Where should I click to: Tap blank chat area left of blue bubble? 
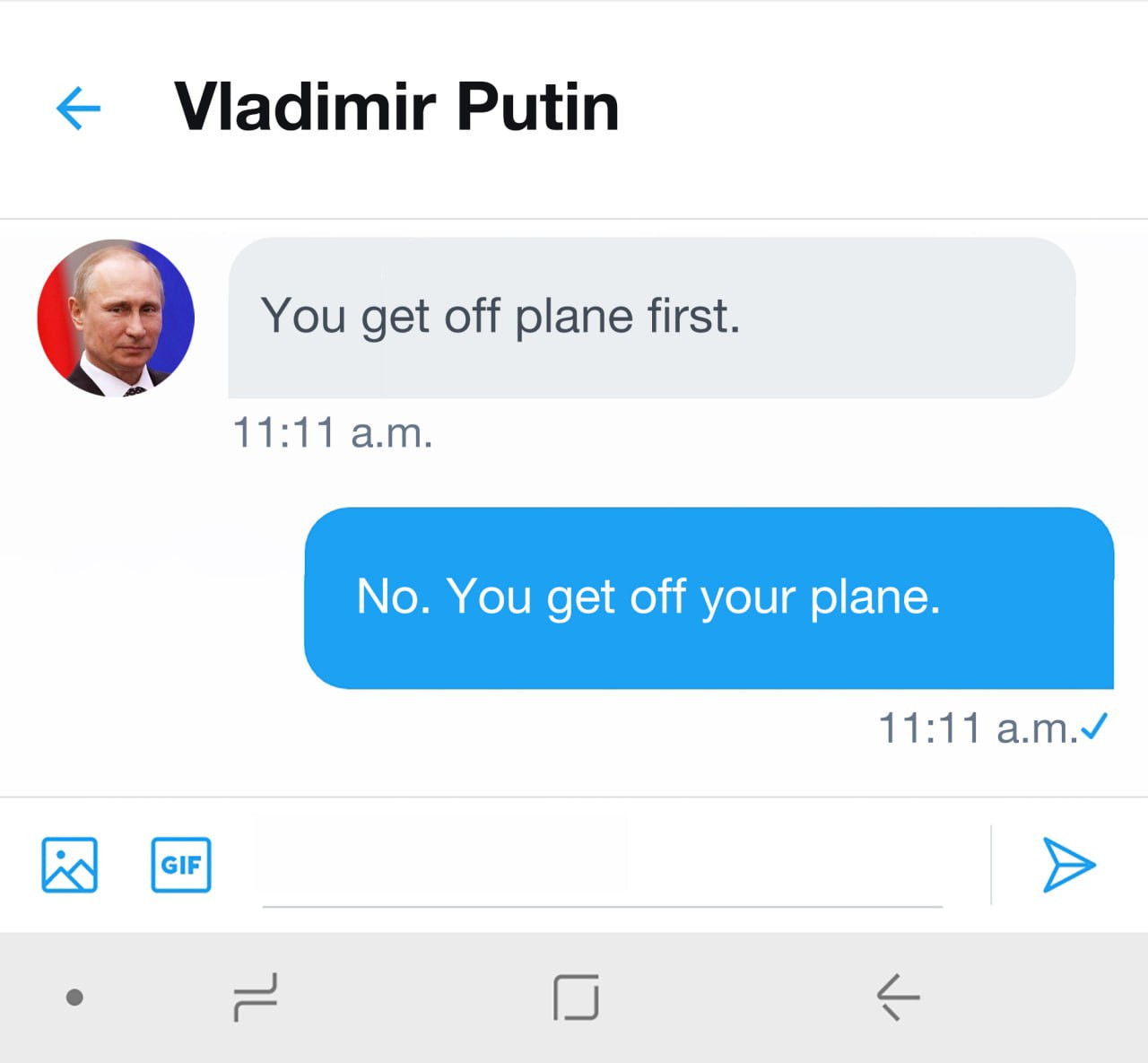tap(152, 597)
